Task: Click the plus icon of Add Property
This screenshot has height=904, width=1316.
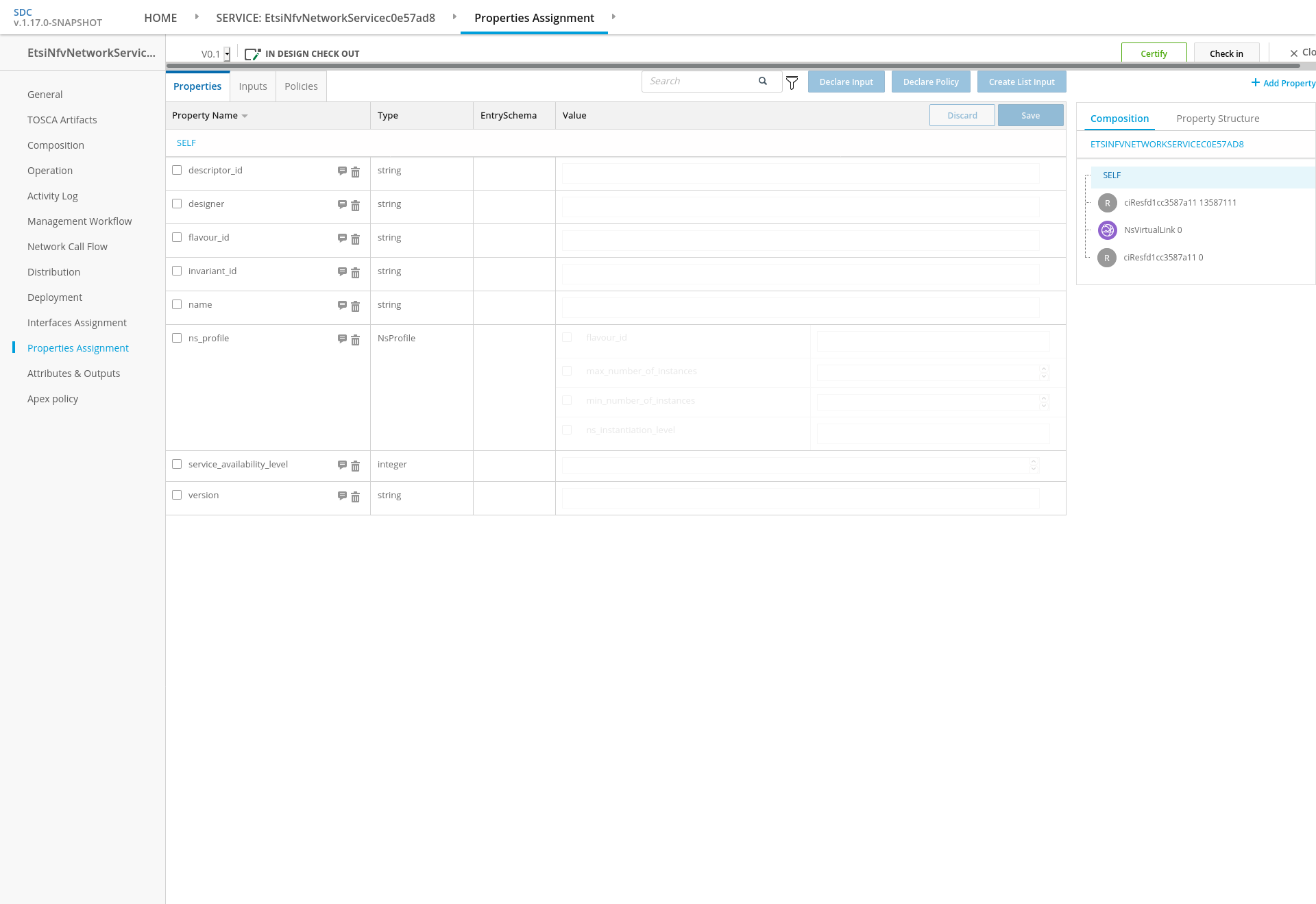Action: pos(1255,82)
